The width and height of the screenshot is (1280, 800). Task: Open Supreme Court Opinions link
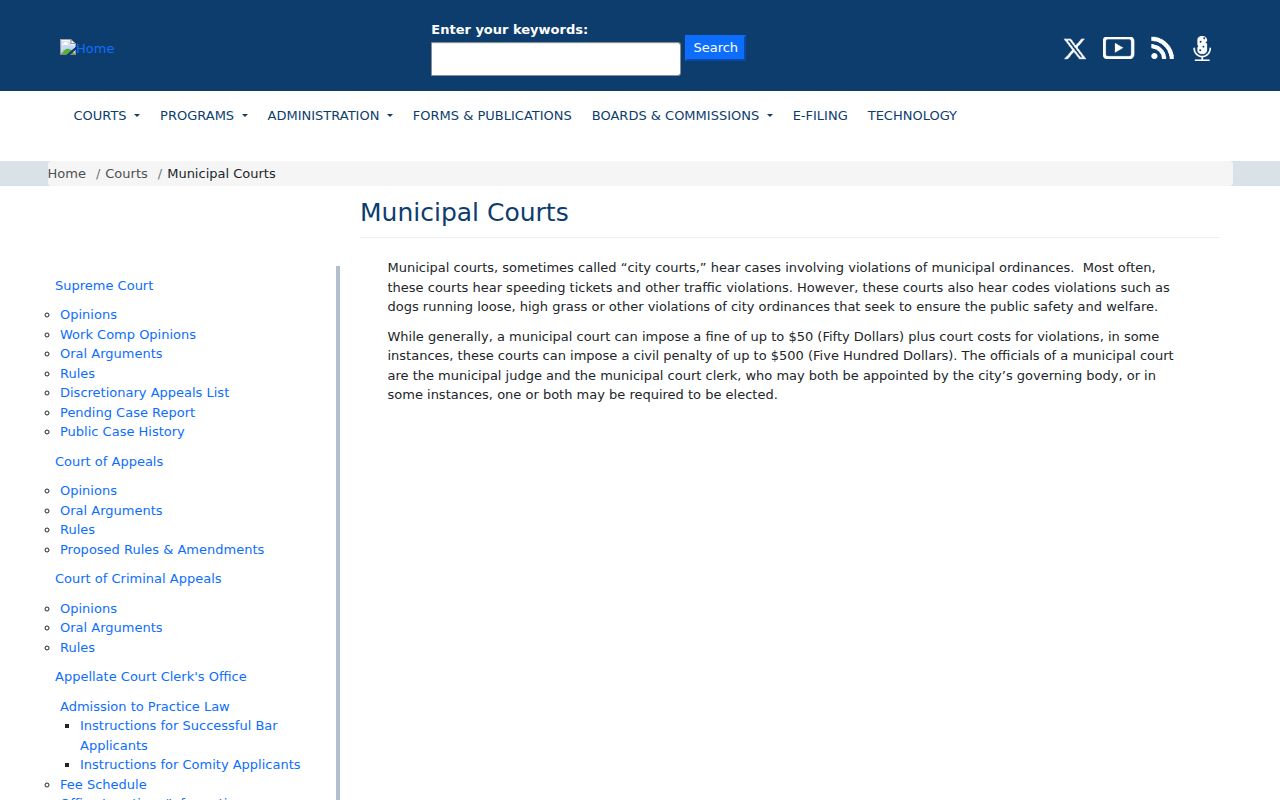pos(88,314)
